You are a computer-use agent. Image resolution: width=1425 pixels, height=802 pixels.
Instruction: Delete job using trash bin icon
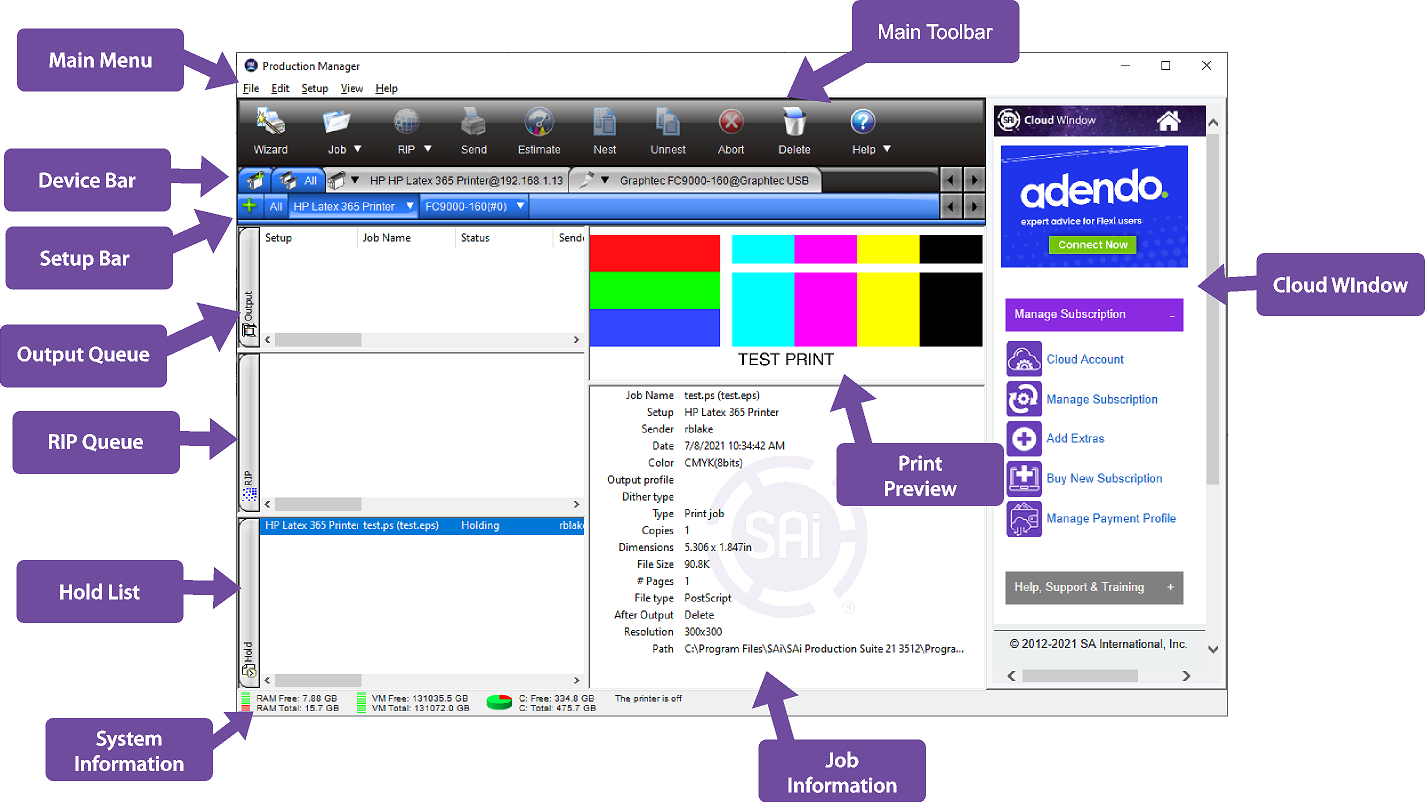794,122
